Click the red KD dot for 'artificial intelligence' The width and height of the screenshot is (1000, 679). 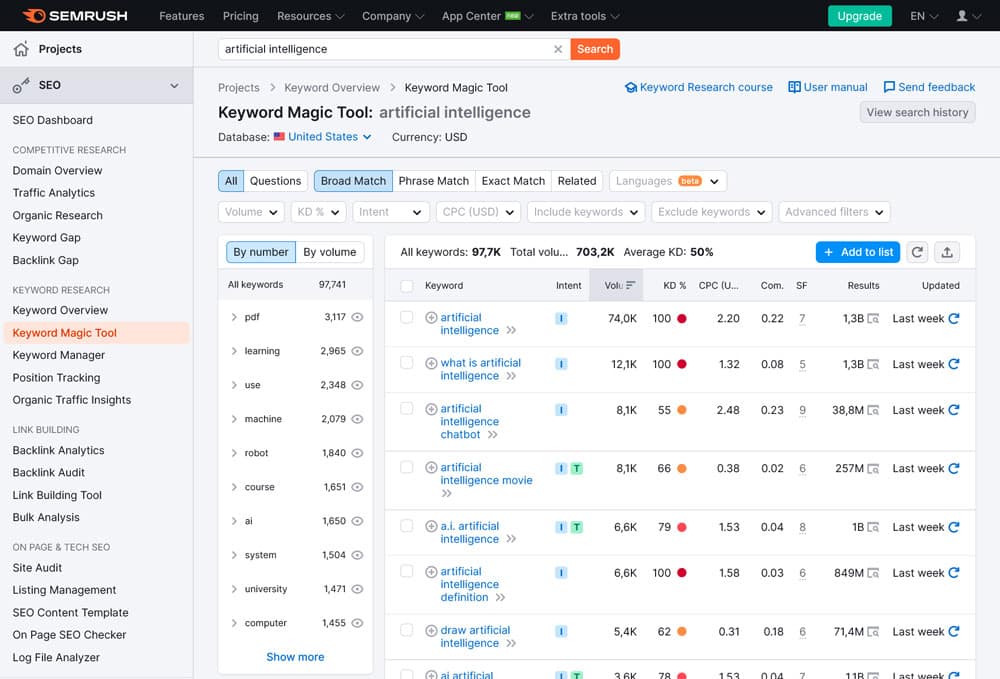coord(681,319)
